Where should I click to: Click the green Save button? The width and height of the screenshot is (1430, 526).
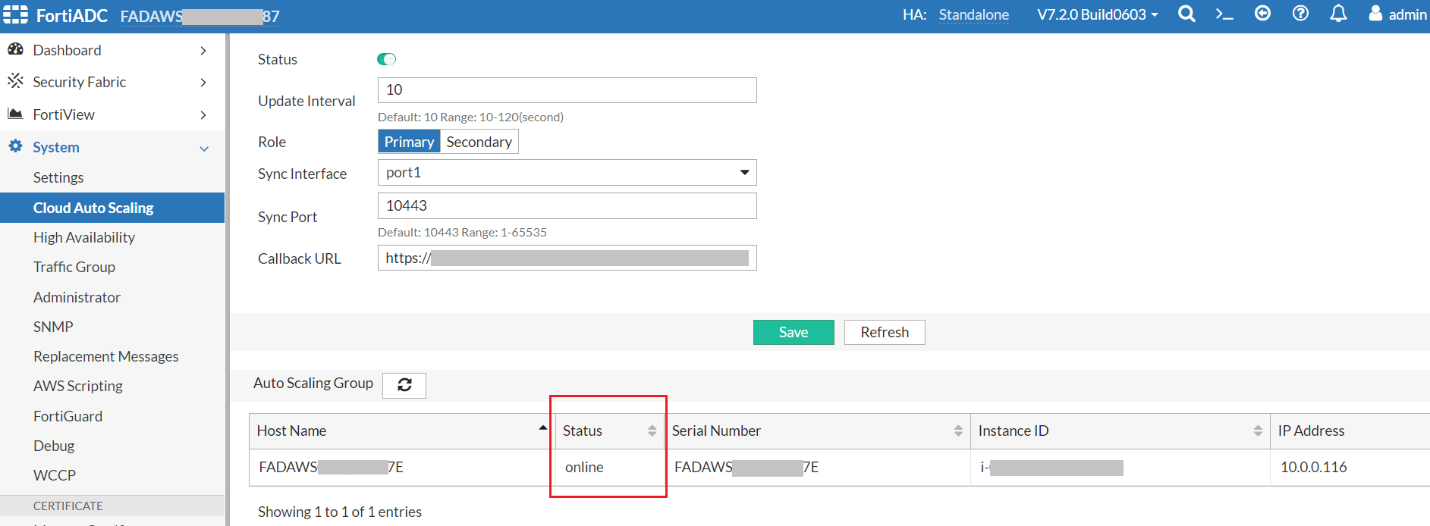pos(793,332)
